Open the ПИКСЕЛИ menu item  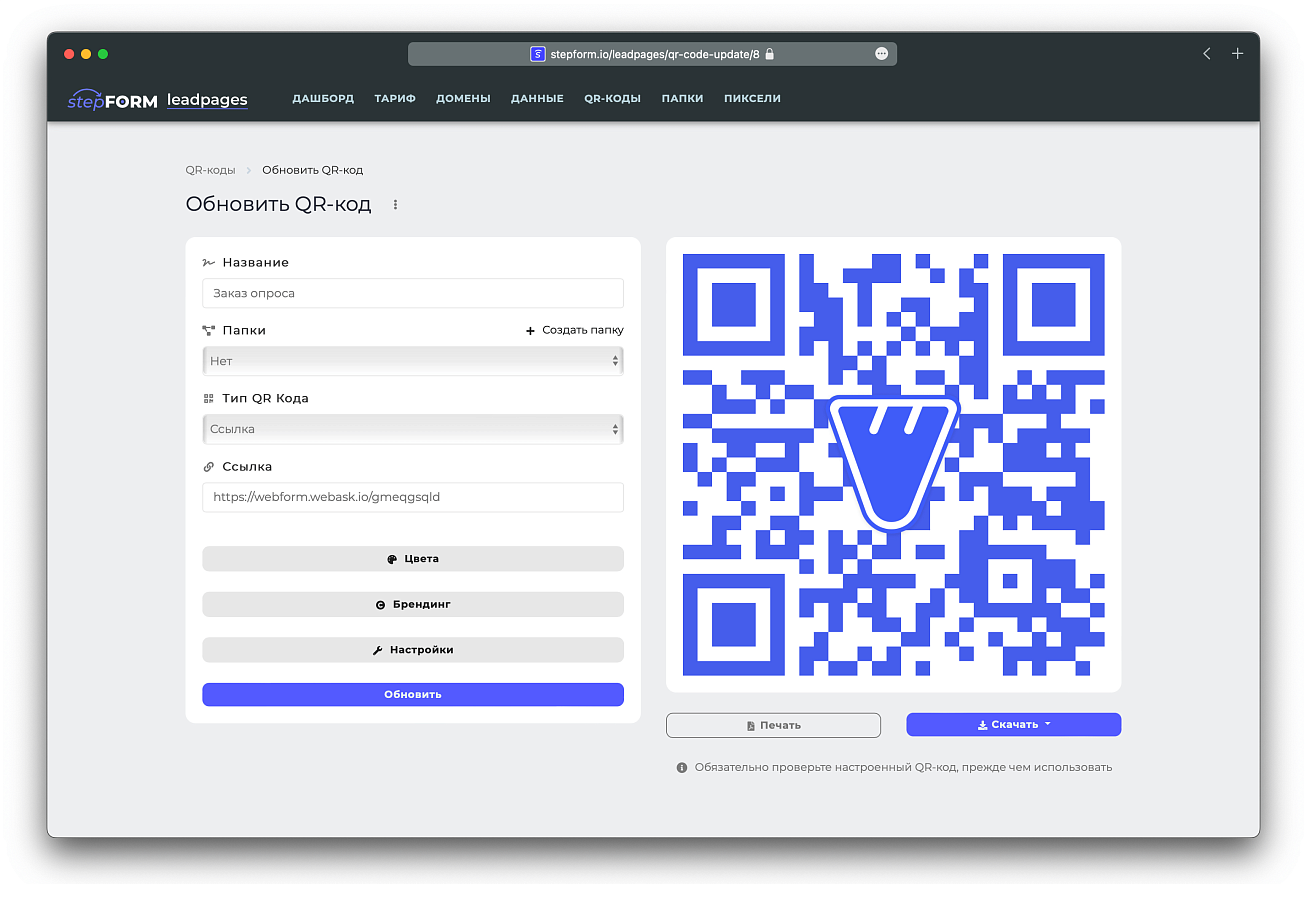click(x=752, y=99)
